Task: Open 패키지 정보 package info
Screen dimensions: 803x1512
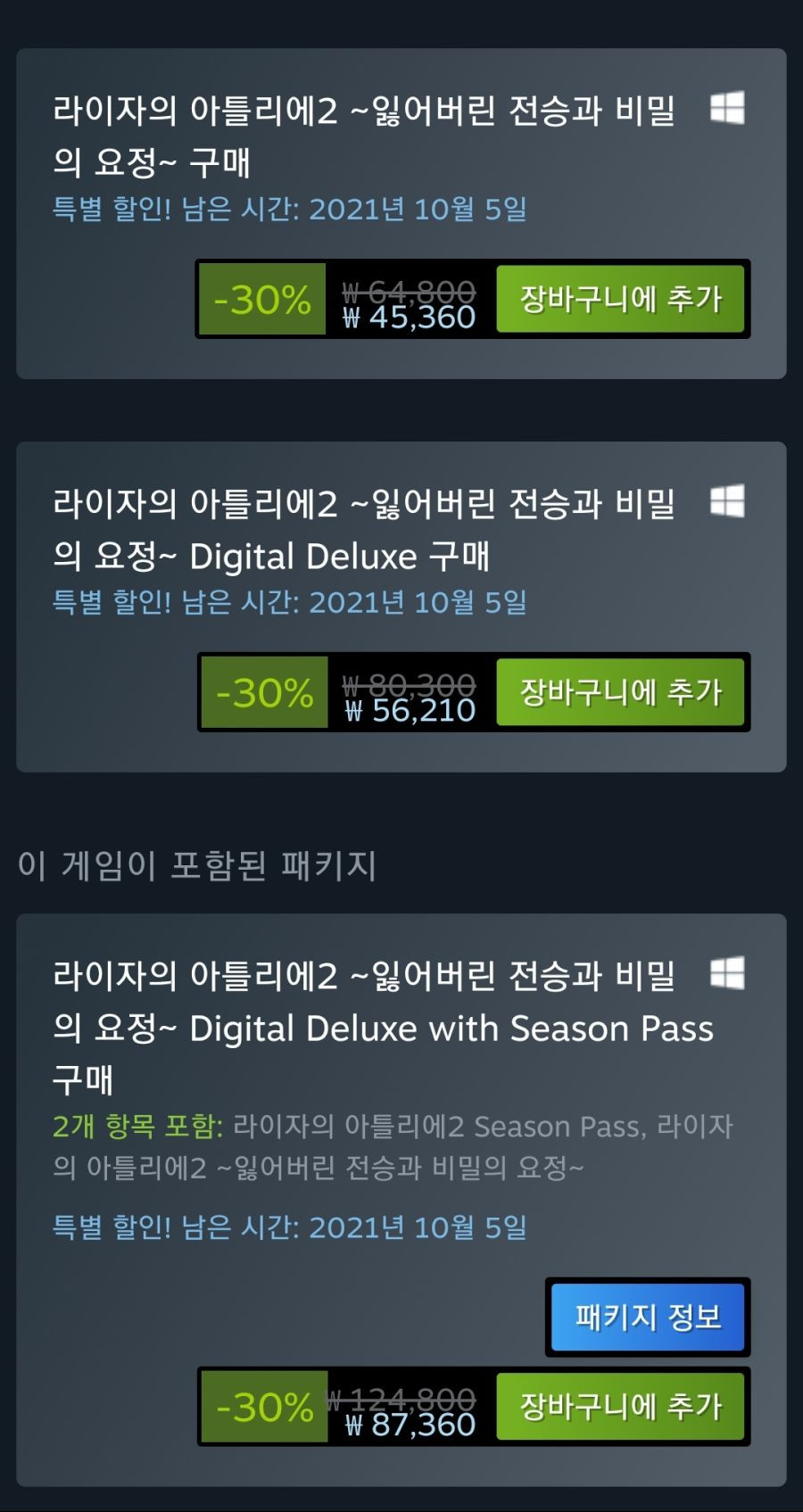Action: coord(648,1317)
